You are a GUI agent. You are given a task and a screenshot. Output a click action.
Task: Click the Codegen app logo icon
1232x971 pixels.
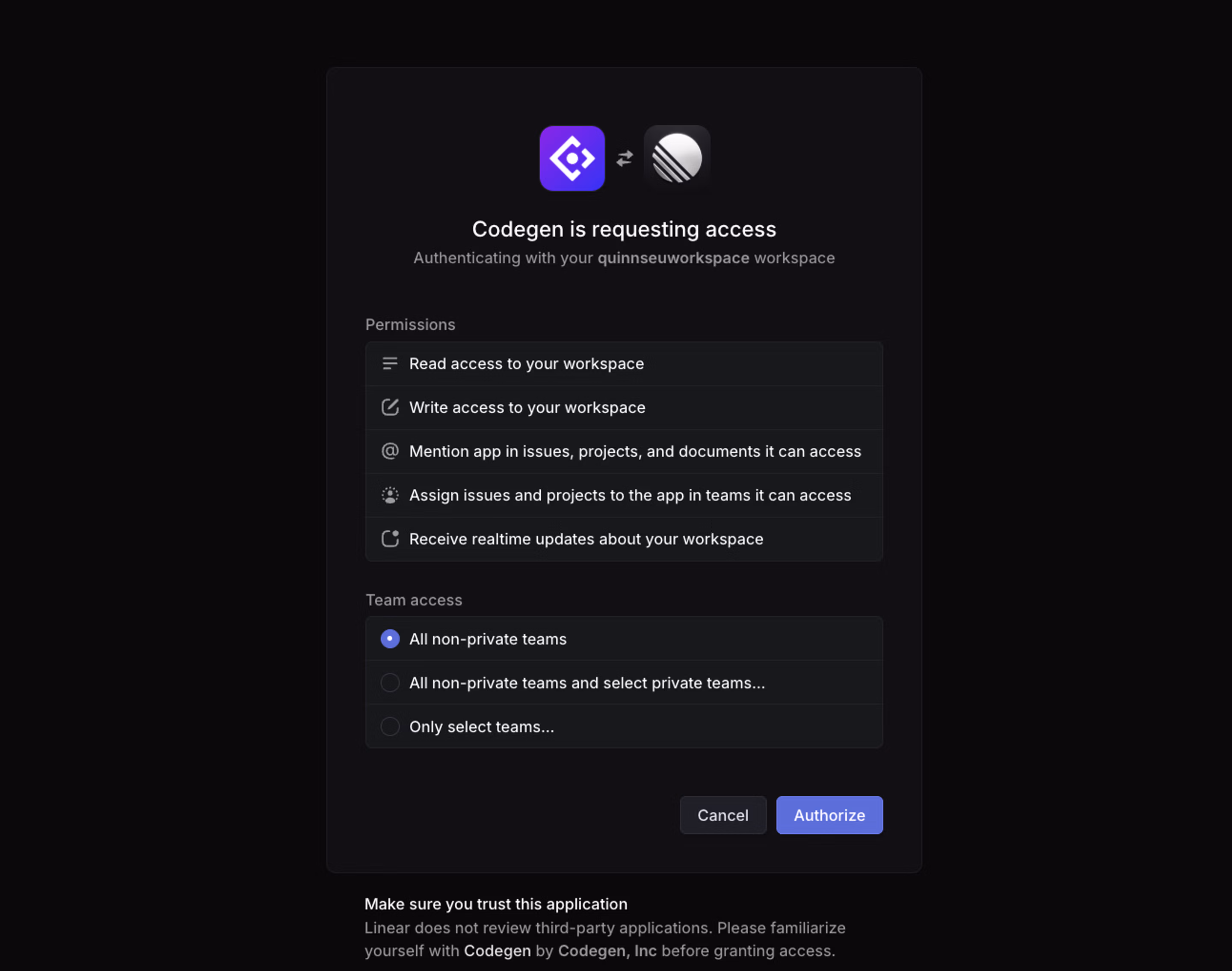click(572, 158)
